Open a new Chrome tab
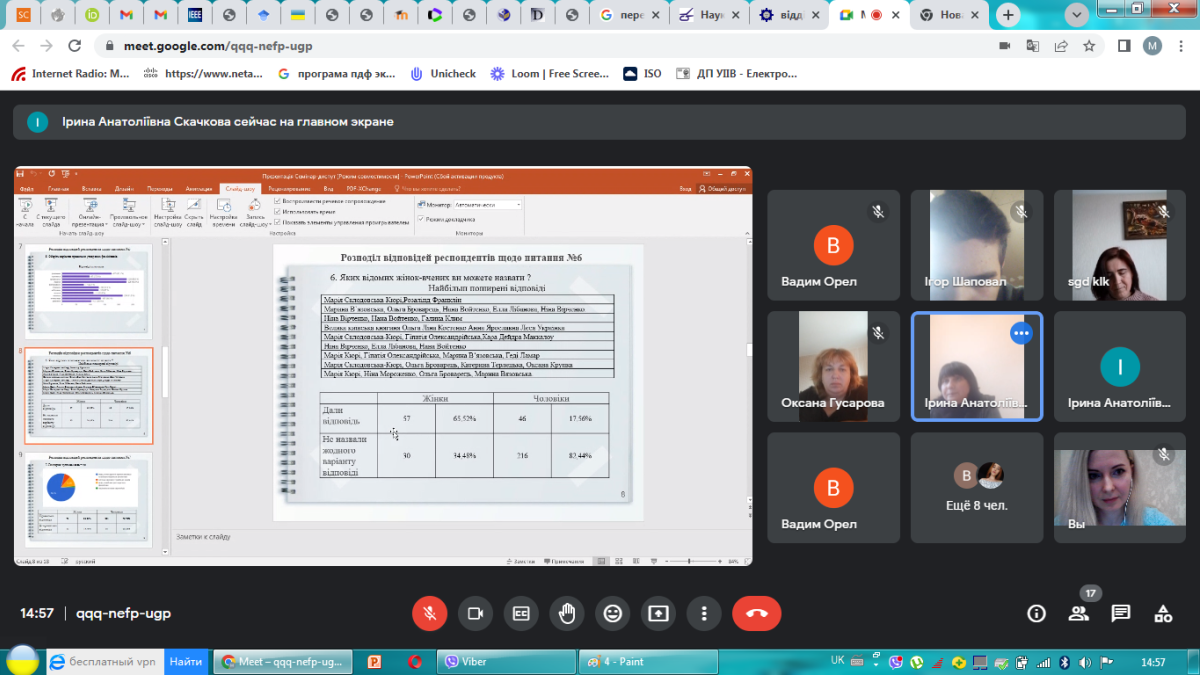 click(1007, 15)
